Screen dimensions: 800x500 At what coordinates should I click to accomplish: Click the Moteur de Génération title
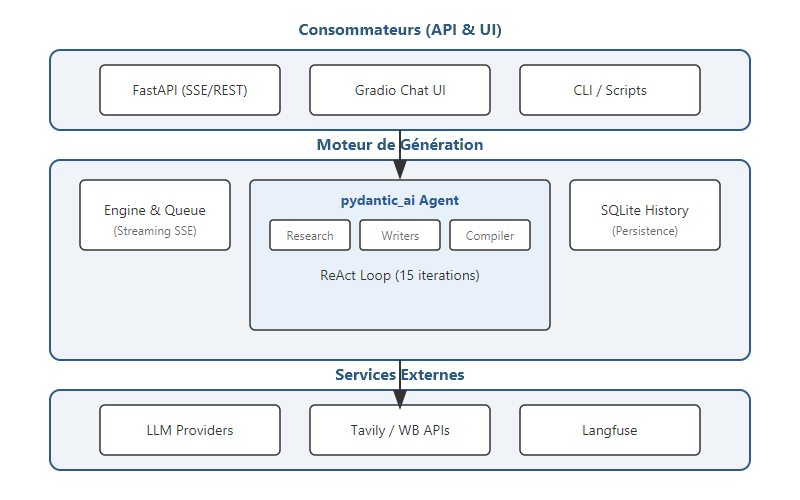pyautogui.click(x=400, y=145)
